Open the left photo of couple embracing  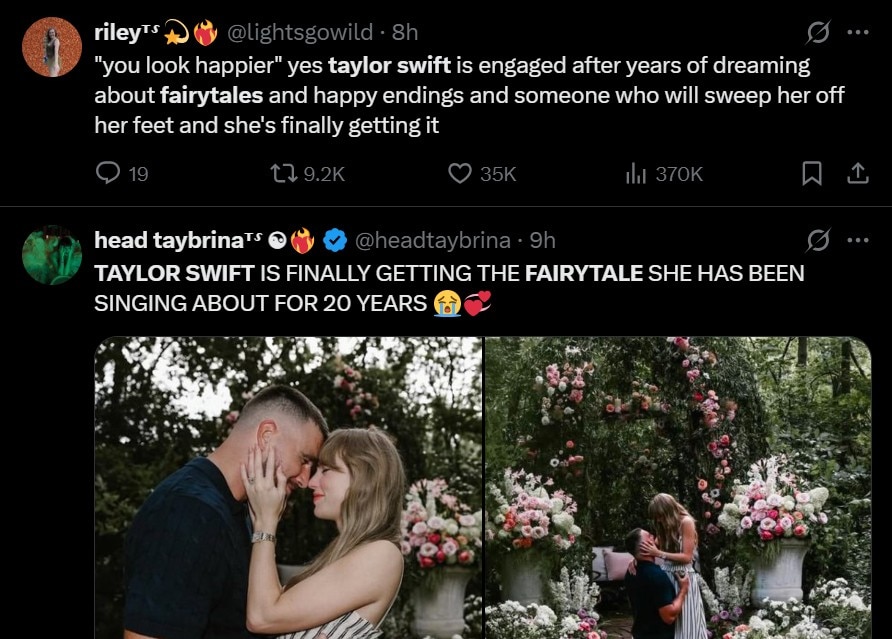tap(289, 488)
